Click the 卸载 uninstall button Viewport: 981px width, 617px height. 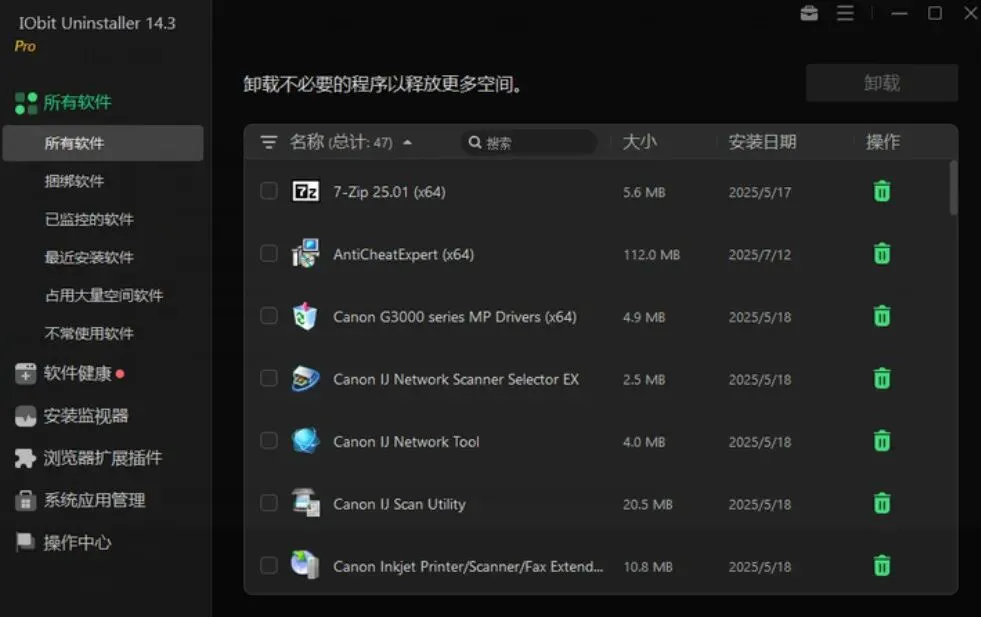click(882, 83)
